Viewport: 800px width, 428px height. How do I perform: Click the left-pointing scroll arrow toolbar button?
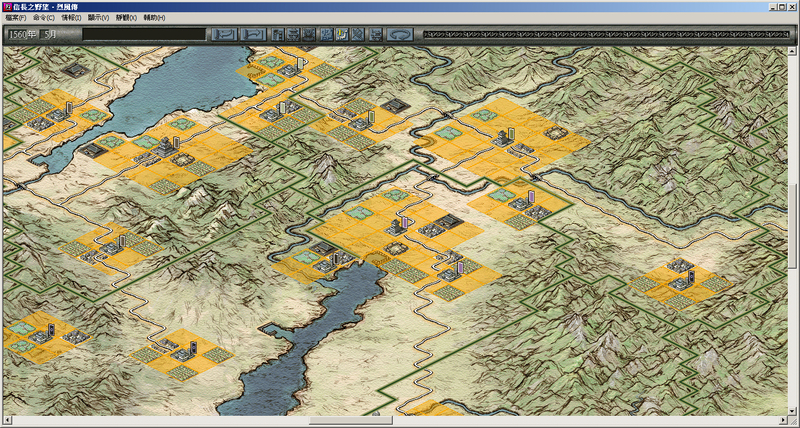(x=224, y=34)
